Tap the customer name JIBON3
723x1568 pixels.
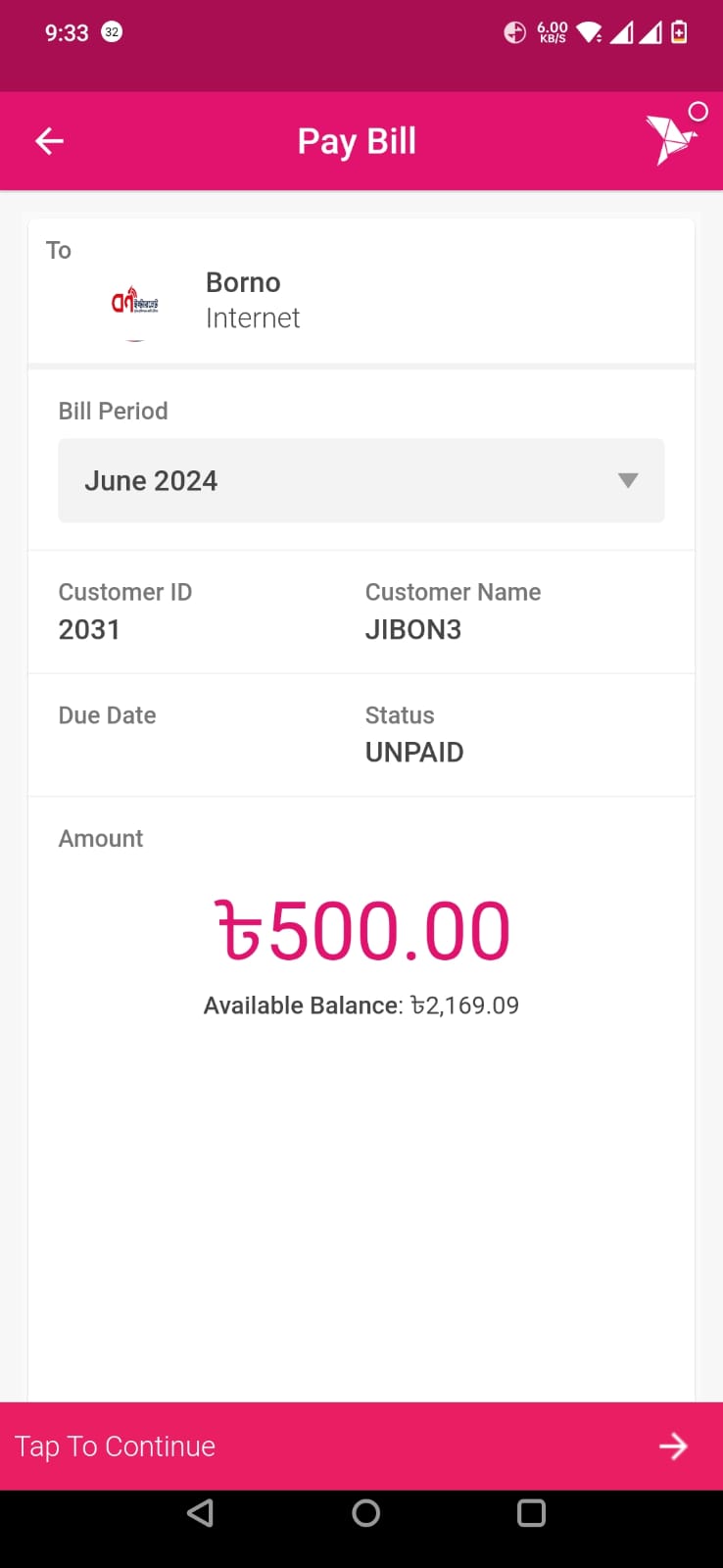pos(413,629)
